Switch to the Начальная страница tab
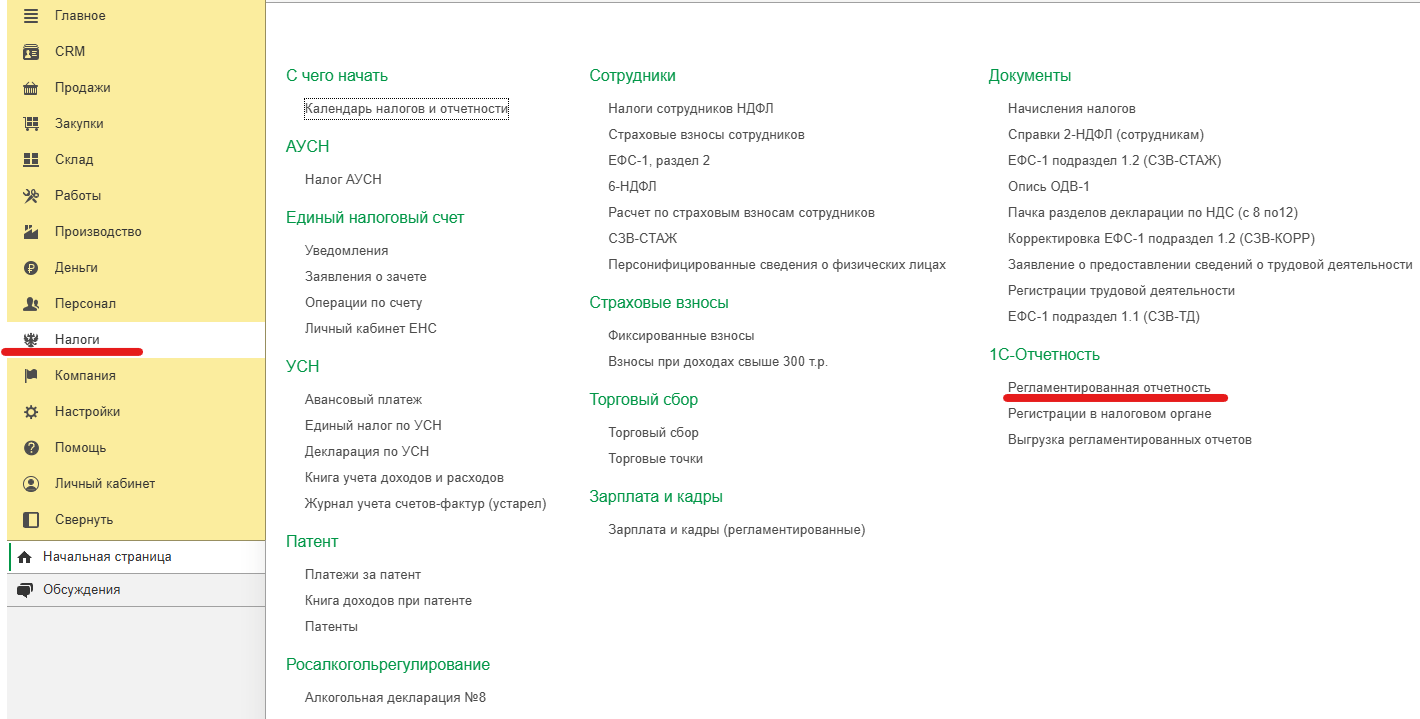Viewport: 1420px width, 719px height. (106, 557)
